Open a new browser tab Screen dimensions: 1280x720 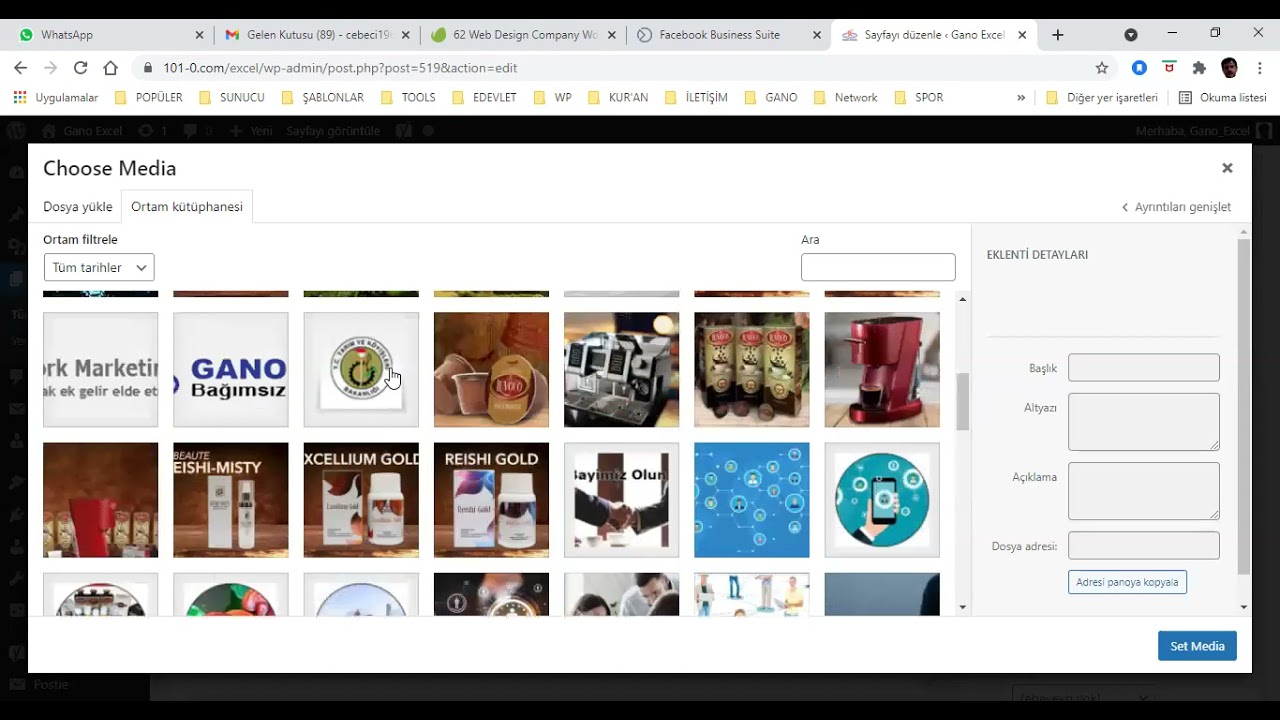click(1058, 34)
